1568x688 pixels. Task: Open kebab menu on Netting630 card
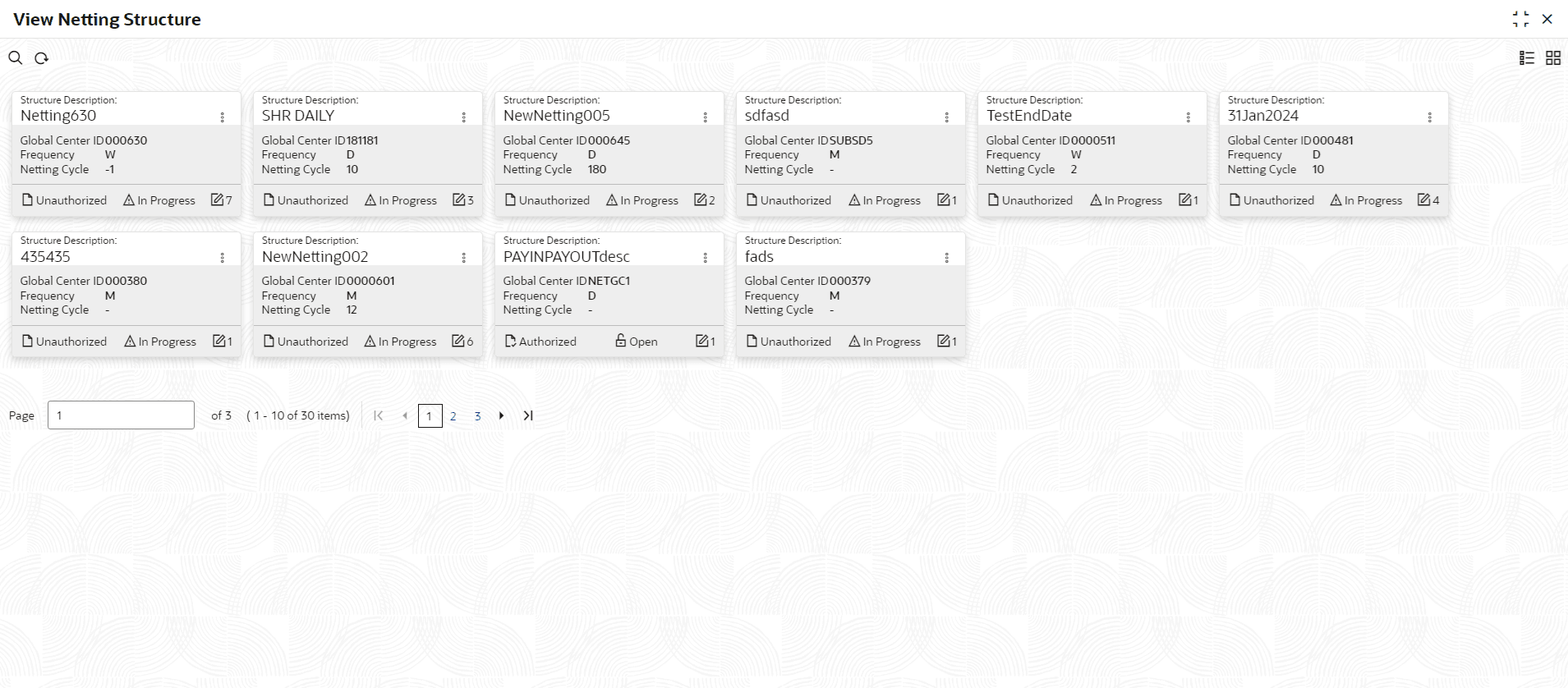click(223, 117)
